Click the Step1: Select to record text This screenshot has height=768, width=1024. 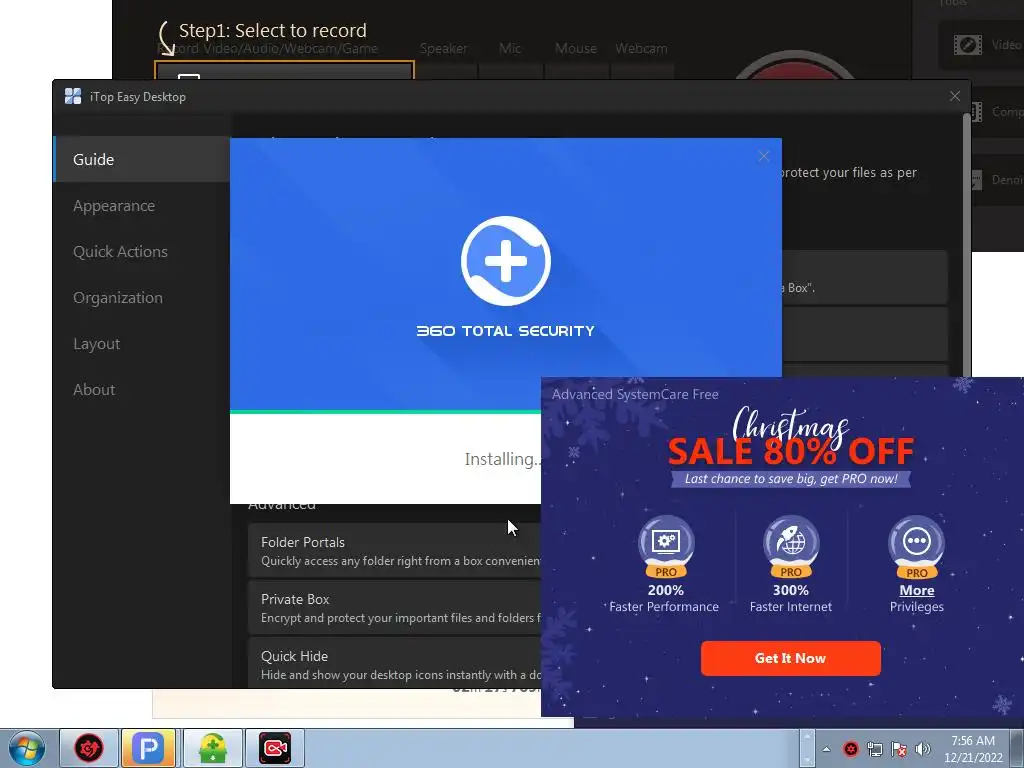click(x=272, y=31)
